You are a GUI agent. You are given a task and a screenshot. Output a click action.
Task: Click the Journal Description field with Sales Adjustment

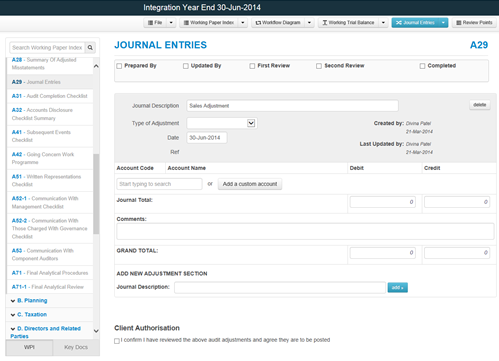point(292,106)
